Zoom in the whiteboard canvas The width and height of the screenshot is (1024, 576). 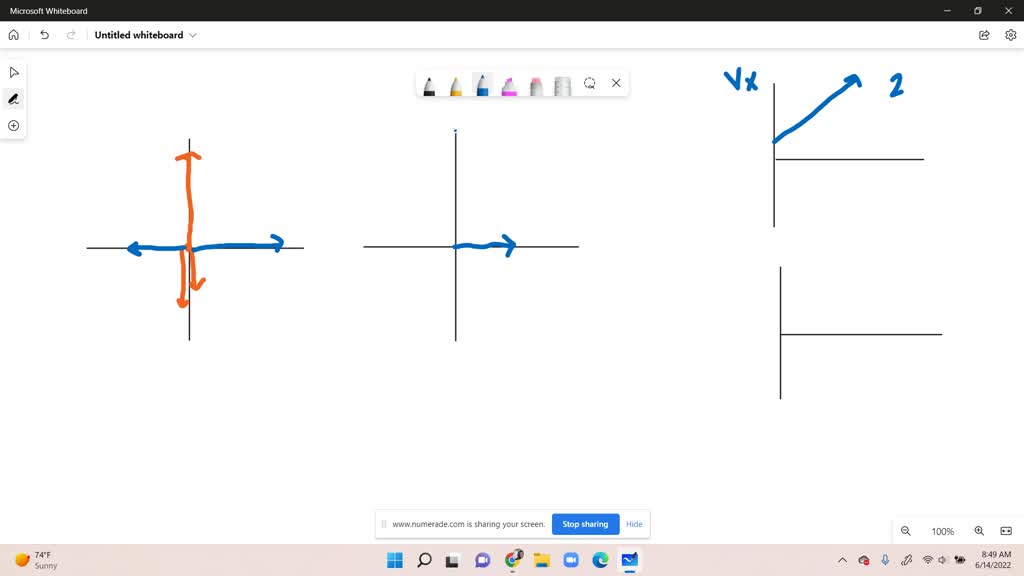point(979,531)
